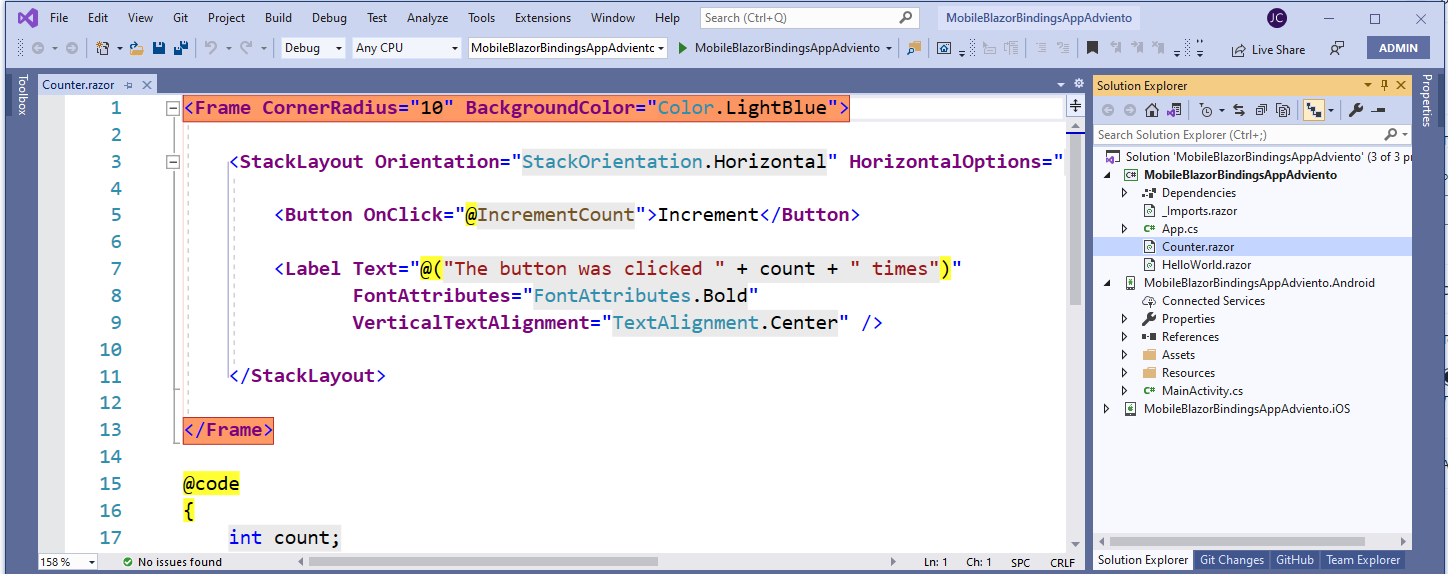Click the Find in Files toolbar icon

coord(914,48)
